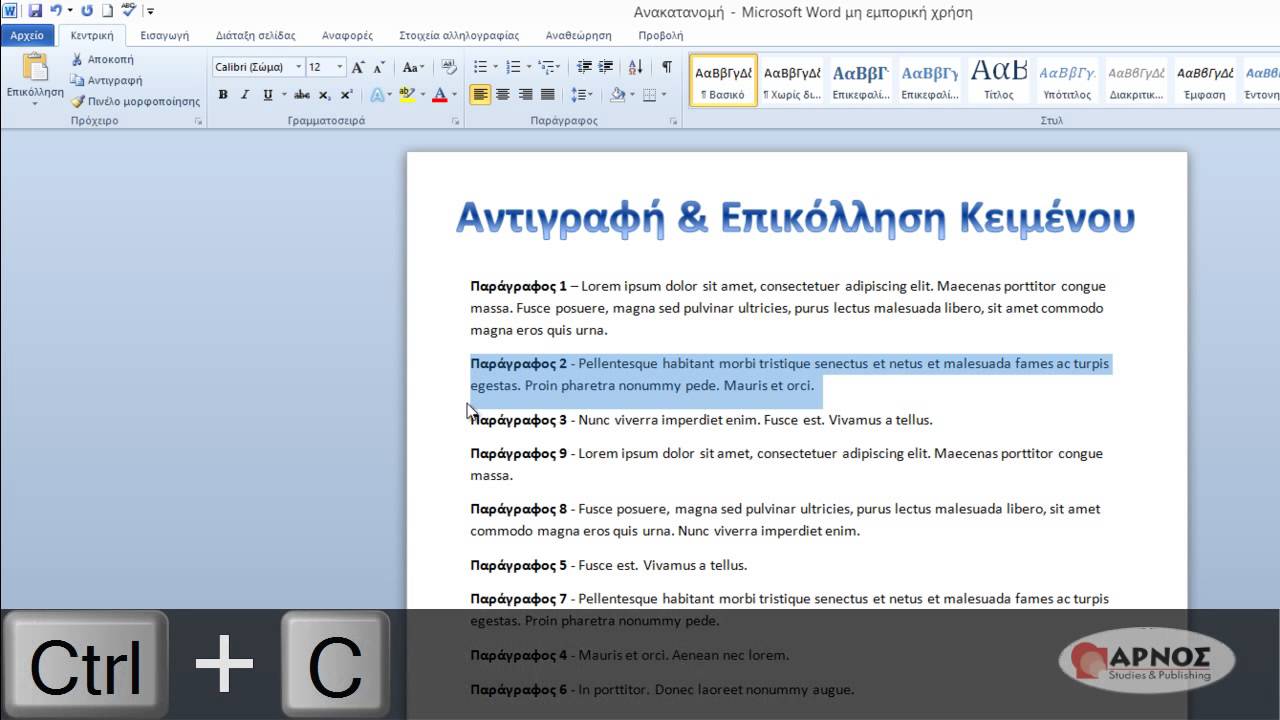The height and width of the screenshot is (720, 1280).
Task: Switch to Αναφορές tab
Action: [x=347, y=35]
